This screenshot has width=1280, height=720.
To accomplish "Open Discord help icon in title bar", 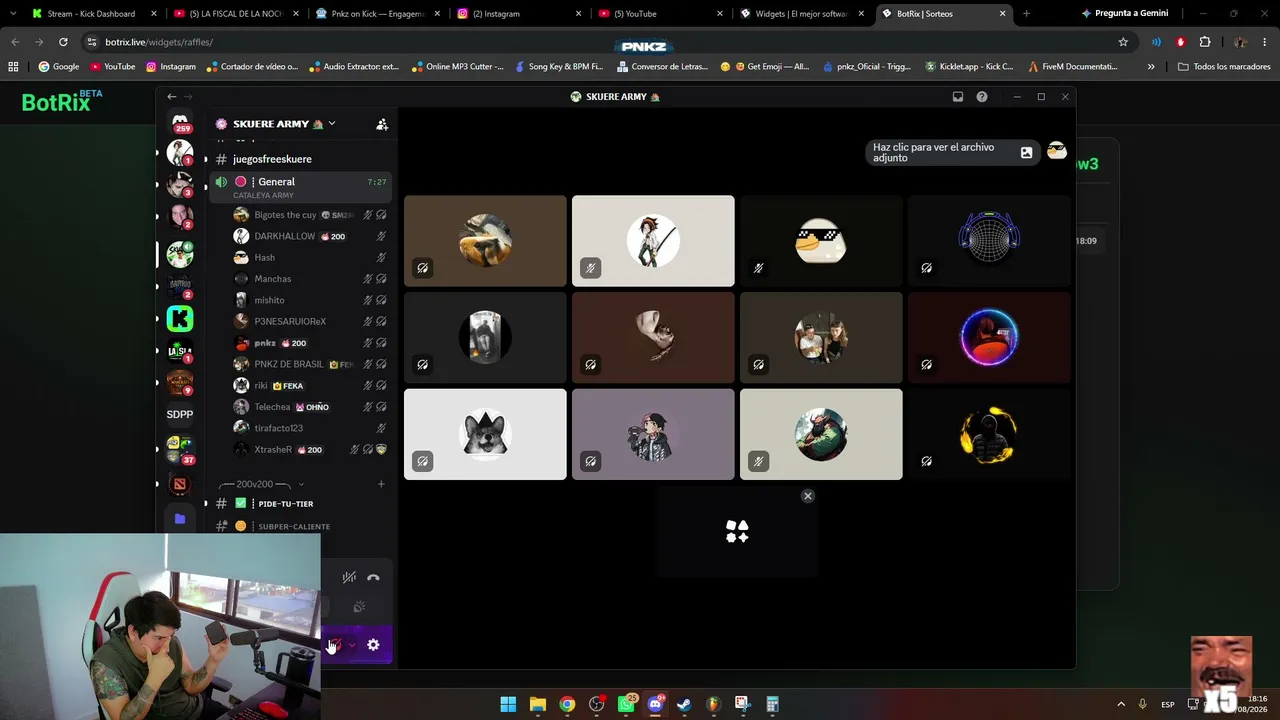I will pyautogui.click(x=982, y=97).
